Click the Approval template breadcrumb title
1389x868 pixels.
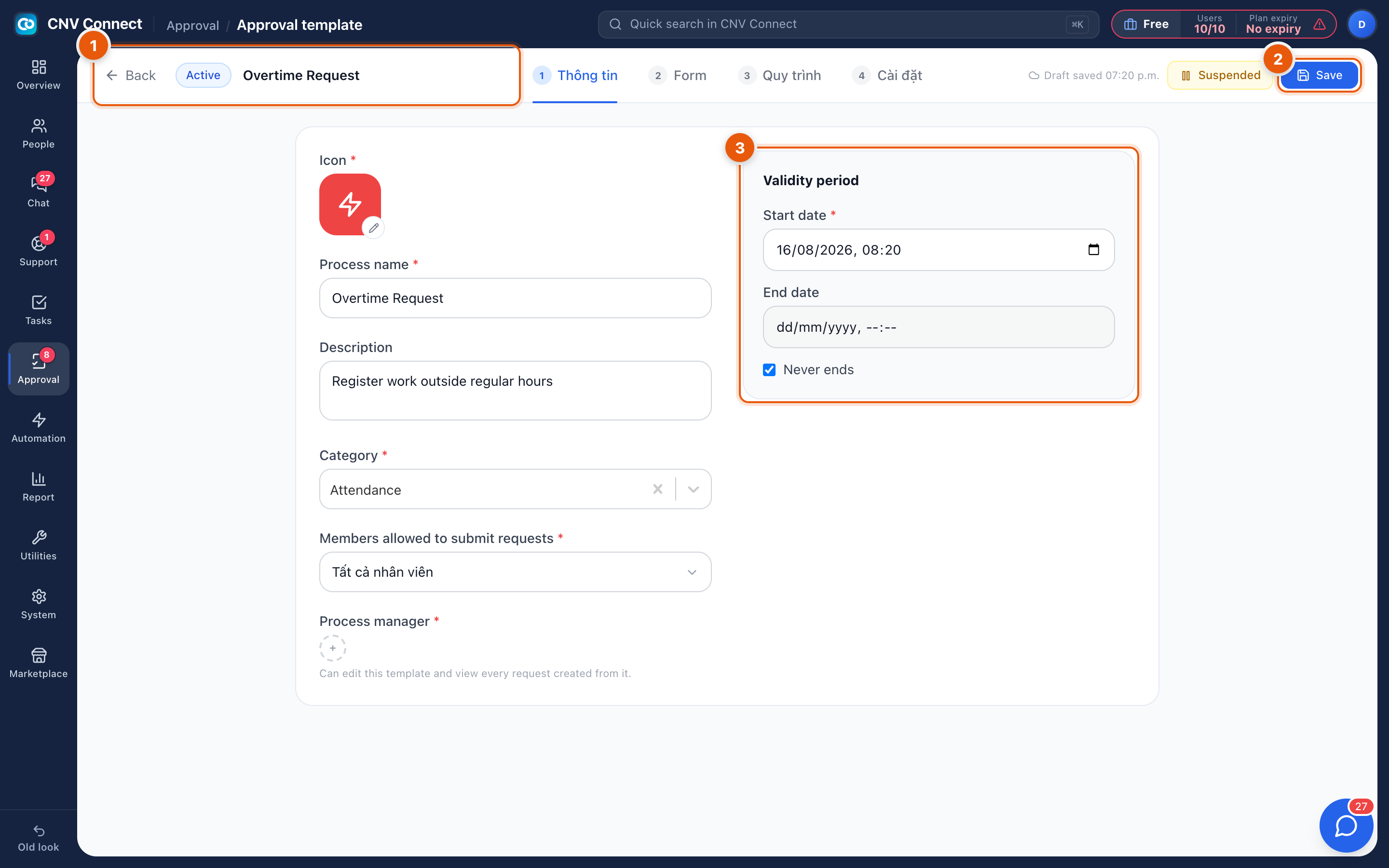299,25
